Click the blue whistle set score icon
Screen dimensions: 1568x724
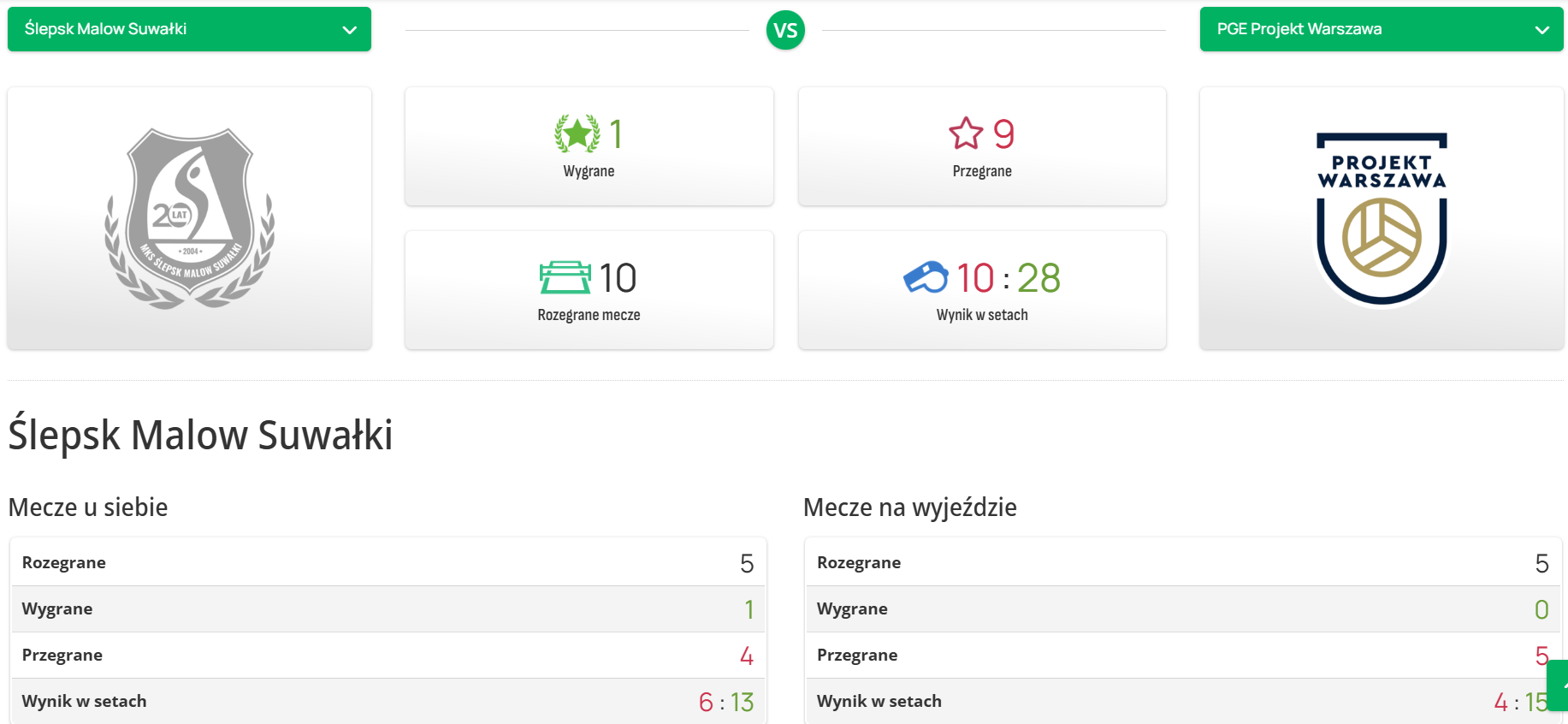(926, 277)
